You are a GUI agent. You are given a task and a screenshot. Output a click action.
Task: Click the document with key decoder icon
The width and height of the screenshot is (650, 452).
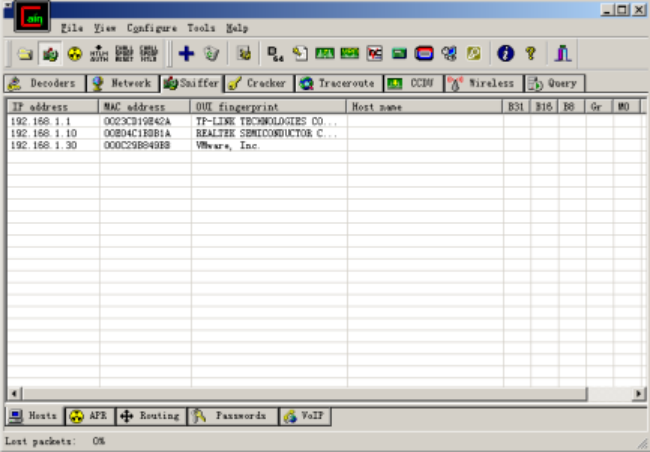(x=300, y=53)
